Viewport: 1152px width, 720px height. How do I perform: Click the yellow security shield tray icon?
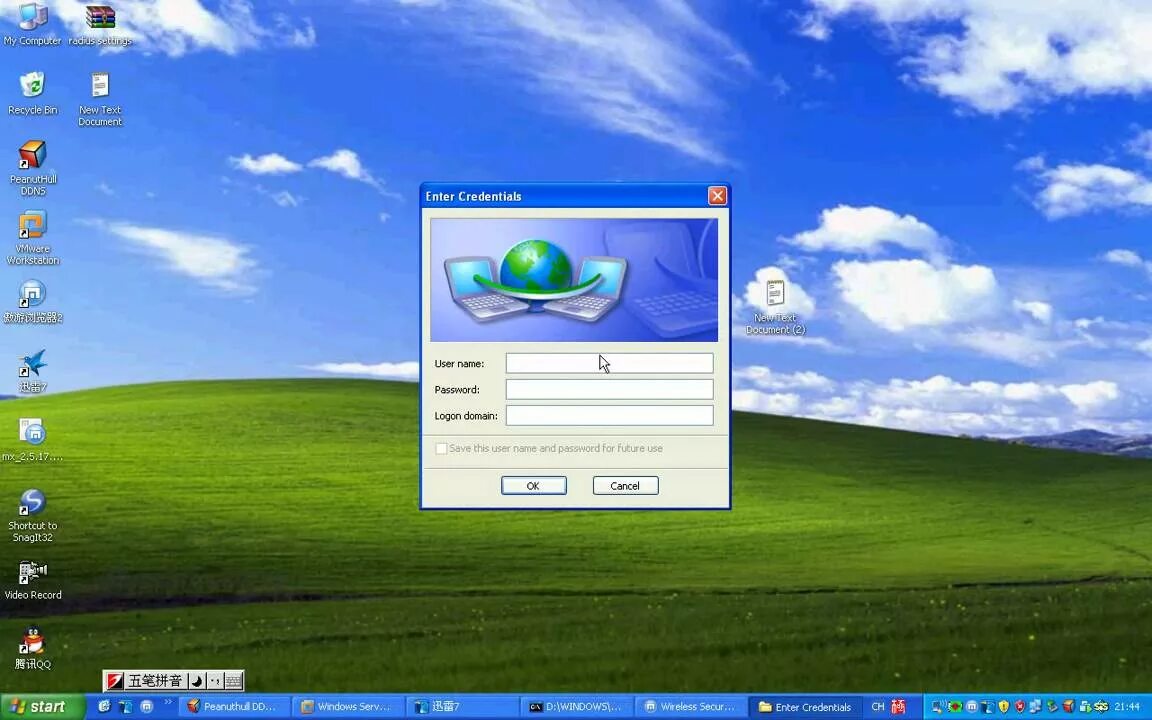[x=1004, y=707]
